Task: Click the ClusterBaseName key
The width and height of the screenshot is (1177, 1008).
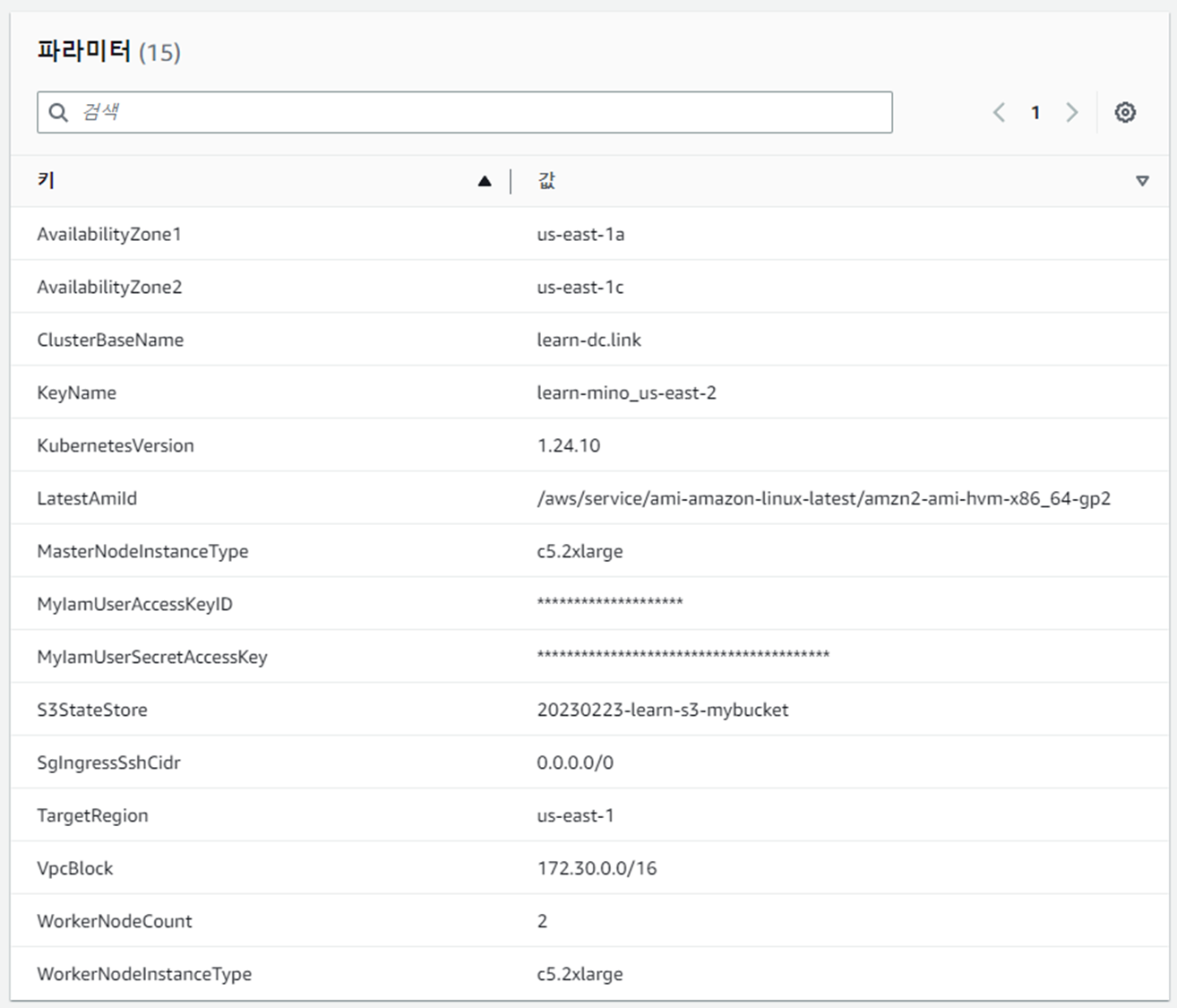Action: click(x=110, y=340)
